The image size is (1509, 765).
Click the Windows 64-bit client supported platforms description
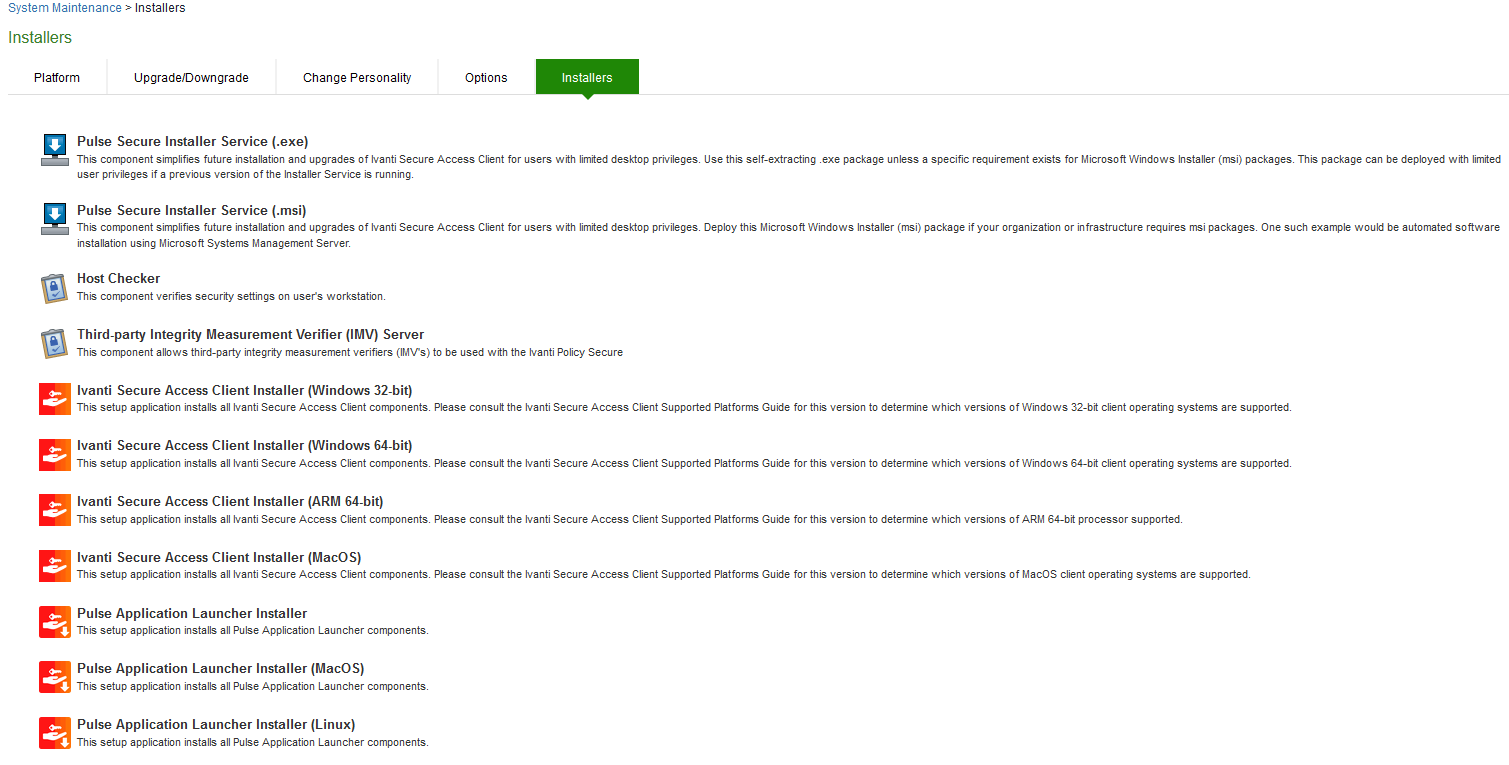[684, 463]
